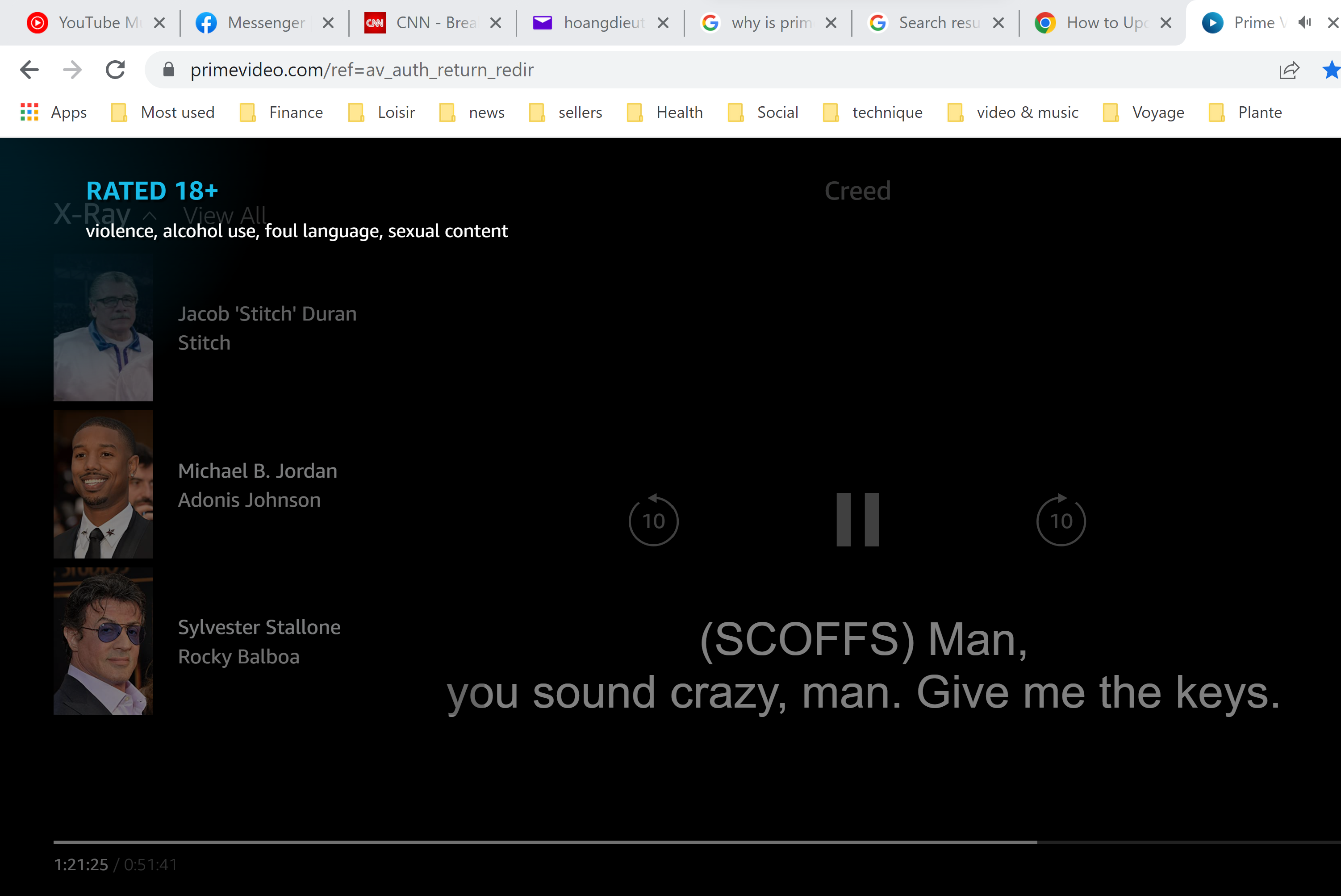This screenshot has width=1341, height=896.
Task: Open Health bookmarks folder
Action: tap(665, 112)
